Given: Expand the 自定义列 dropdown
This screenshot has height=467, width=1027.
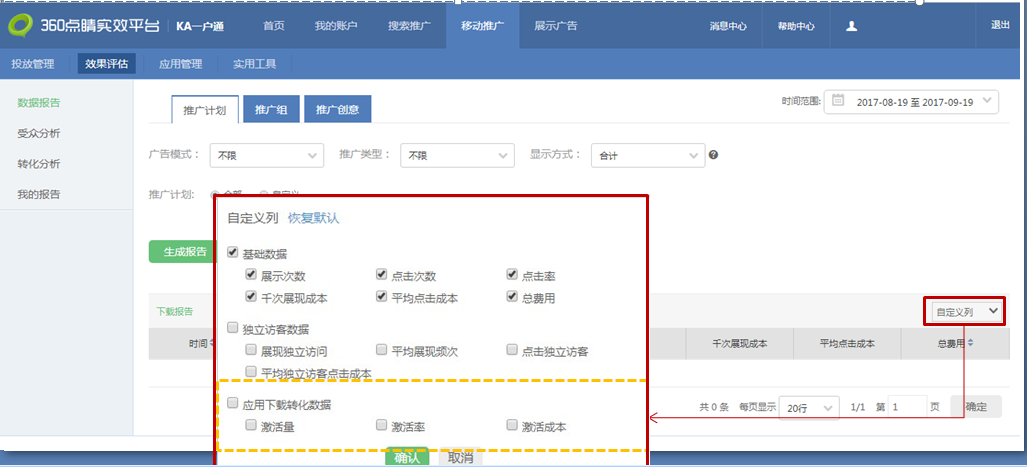Looking at the screenshot, I should pyautogui.click(x=964, y=312).
